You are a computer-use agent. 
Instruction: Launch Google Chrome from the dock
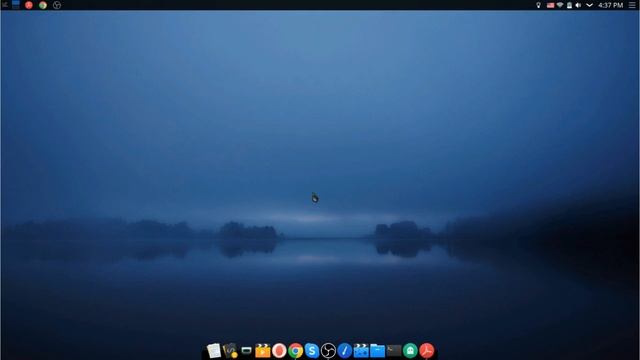click(296, 351)
